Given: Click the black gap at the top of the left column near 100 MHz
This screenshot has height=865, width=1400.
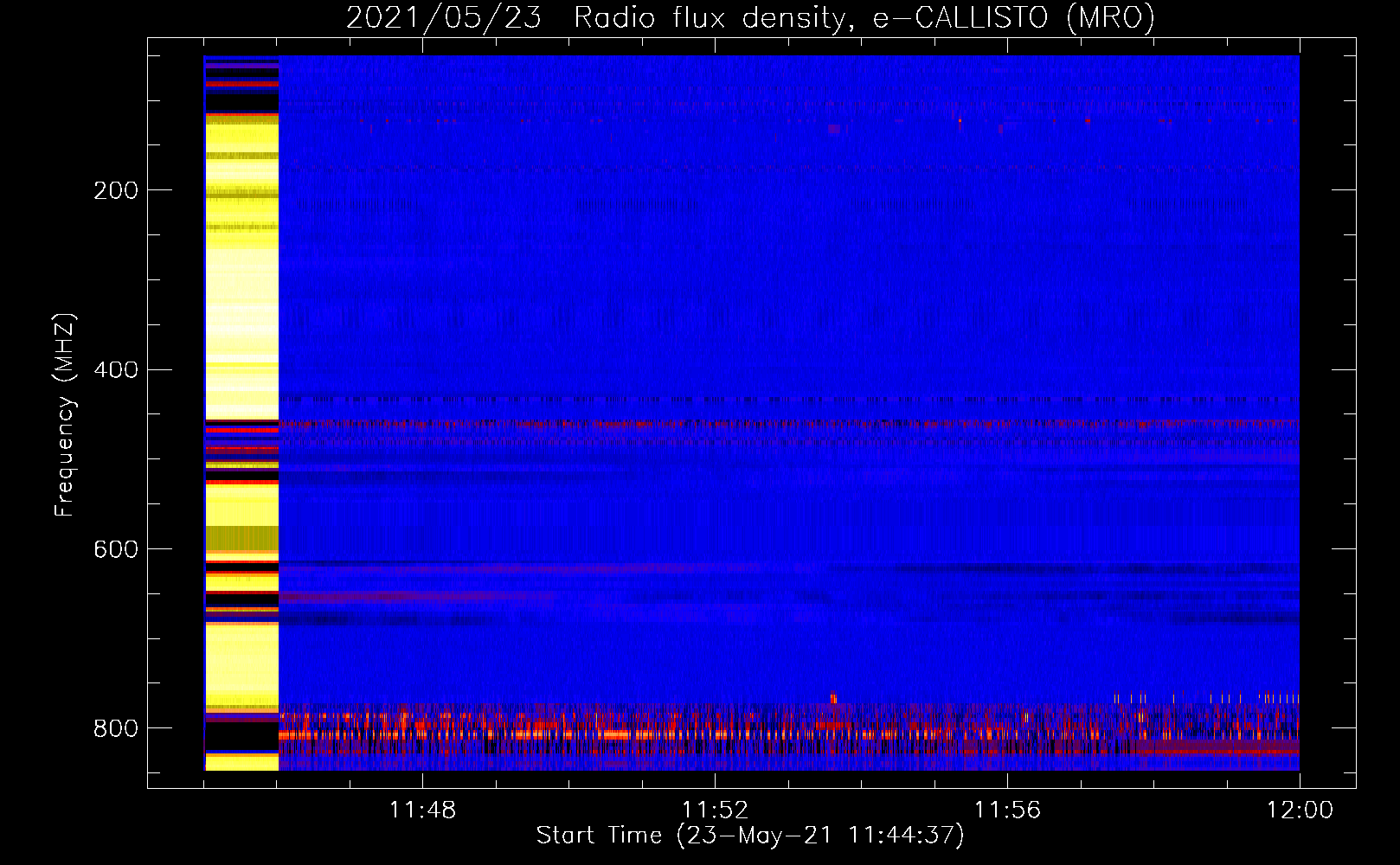Looking at the screenshot, I should [241, 100].
